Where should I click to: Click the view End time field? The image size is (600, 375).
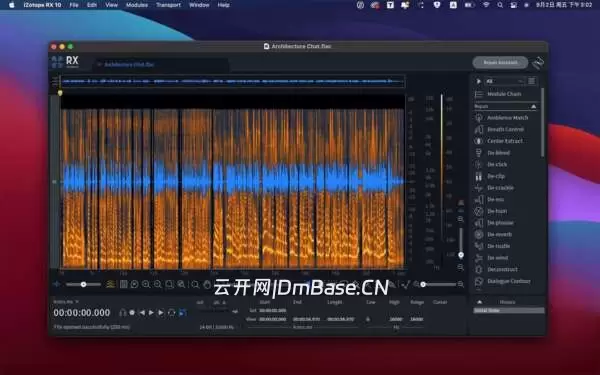307,319
